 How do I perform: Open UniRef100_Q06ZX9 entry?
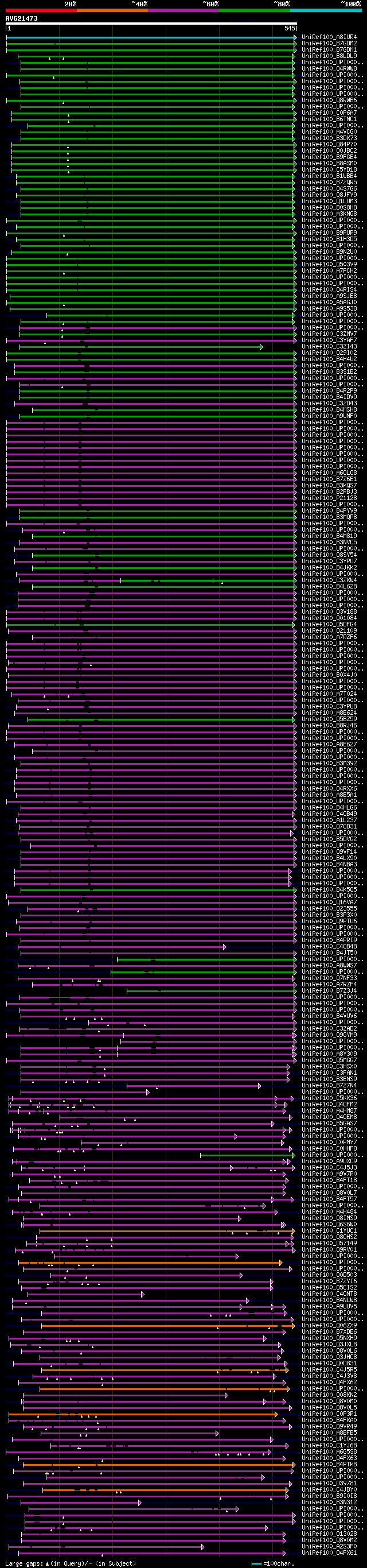329,1326
